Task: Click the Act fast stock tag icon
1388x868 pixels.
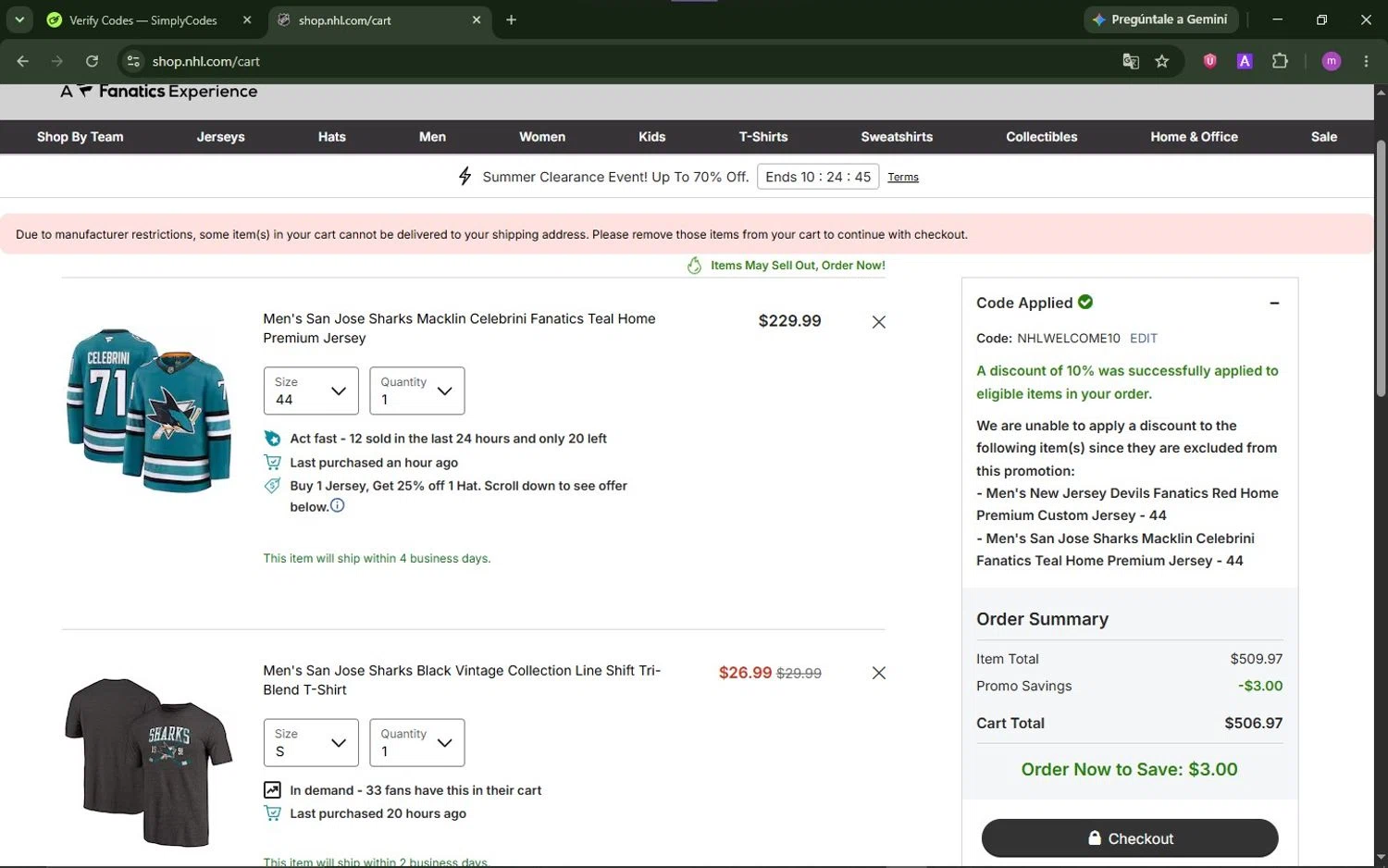Action: point(272,439)
